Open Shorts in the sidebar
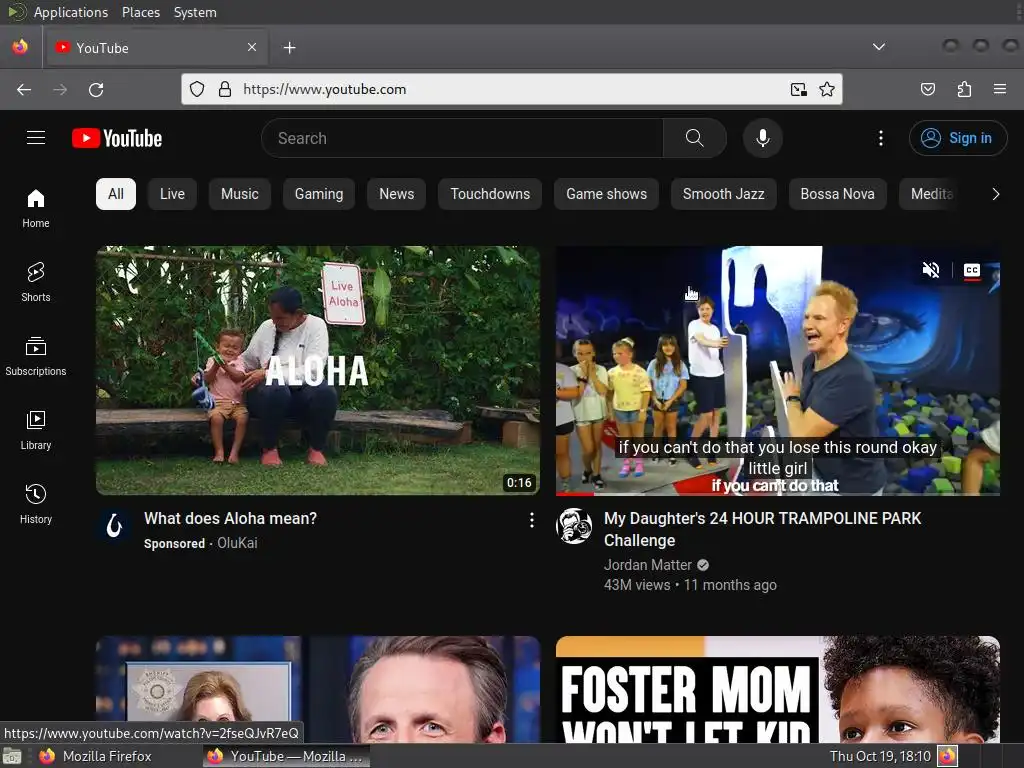The height and width of the screenshot is (768, 1024). [36, 282]
